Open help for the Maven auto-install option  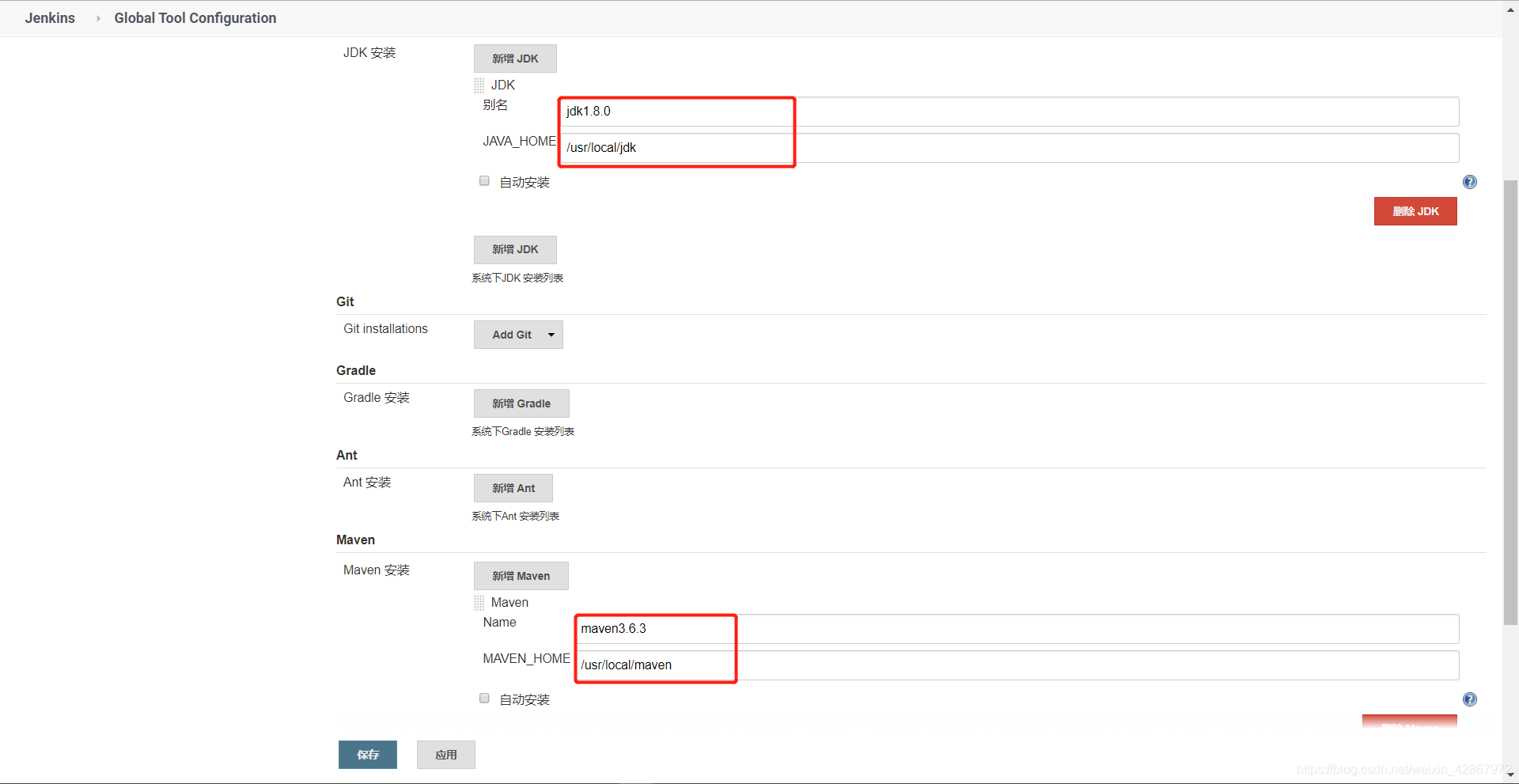[1469, 699]
